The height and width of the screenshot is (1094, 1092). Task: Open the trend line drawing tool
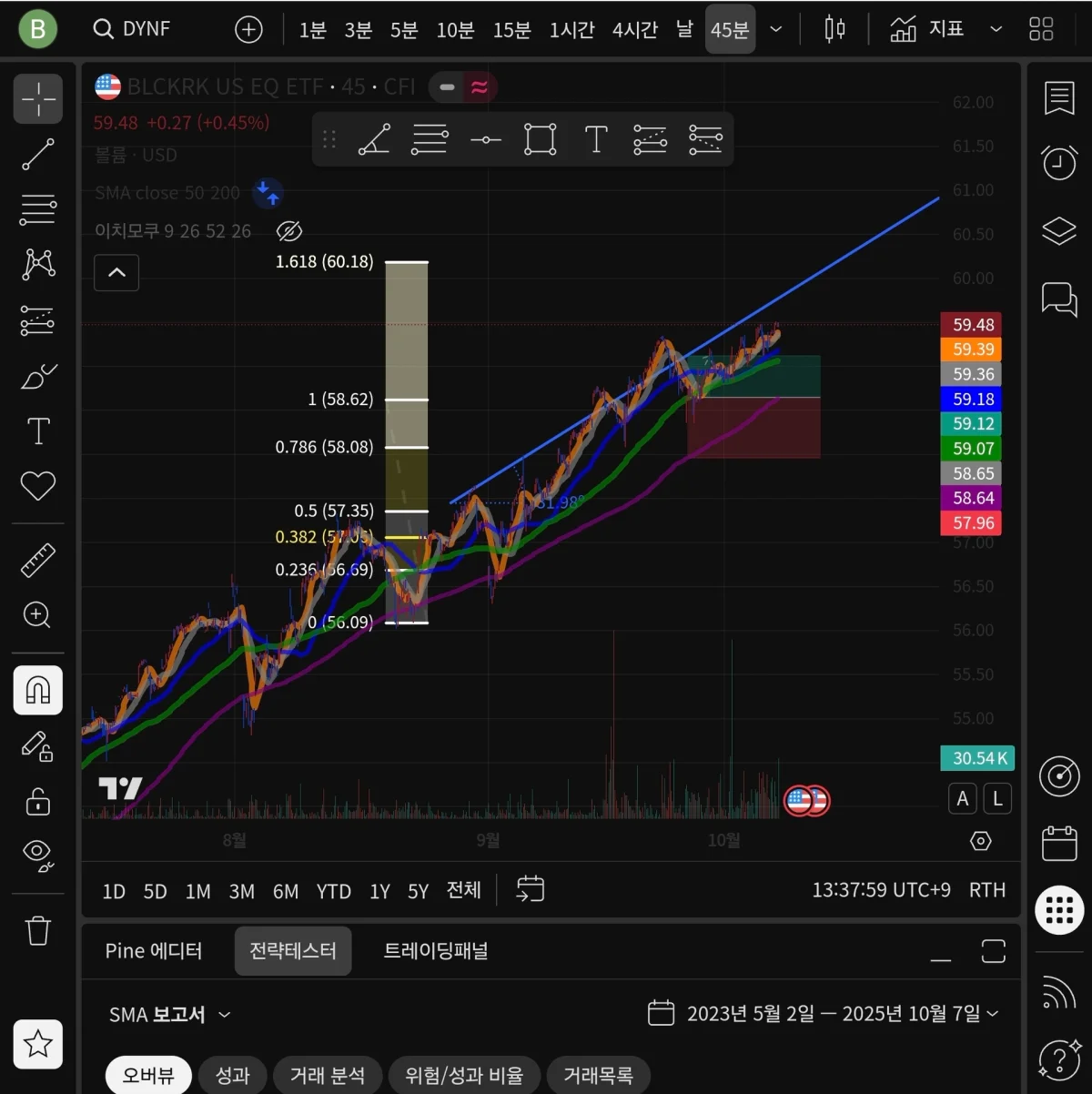(37, 153)
